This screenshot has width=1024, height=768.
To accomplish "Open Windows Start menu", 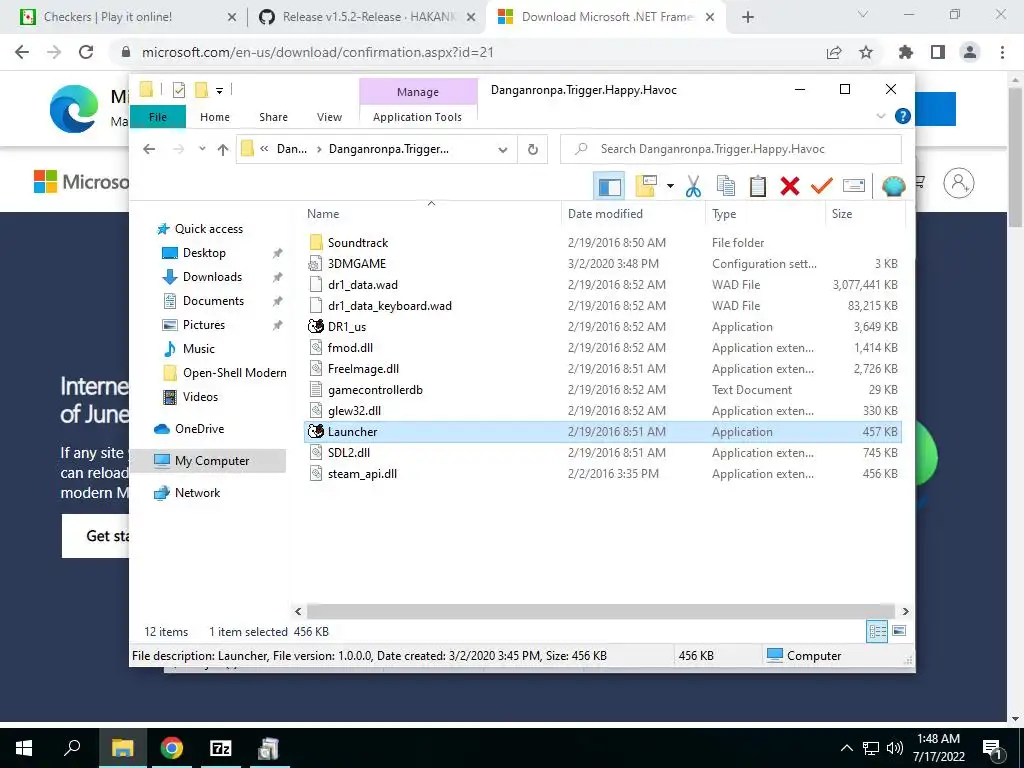I will (24, 748).
